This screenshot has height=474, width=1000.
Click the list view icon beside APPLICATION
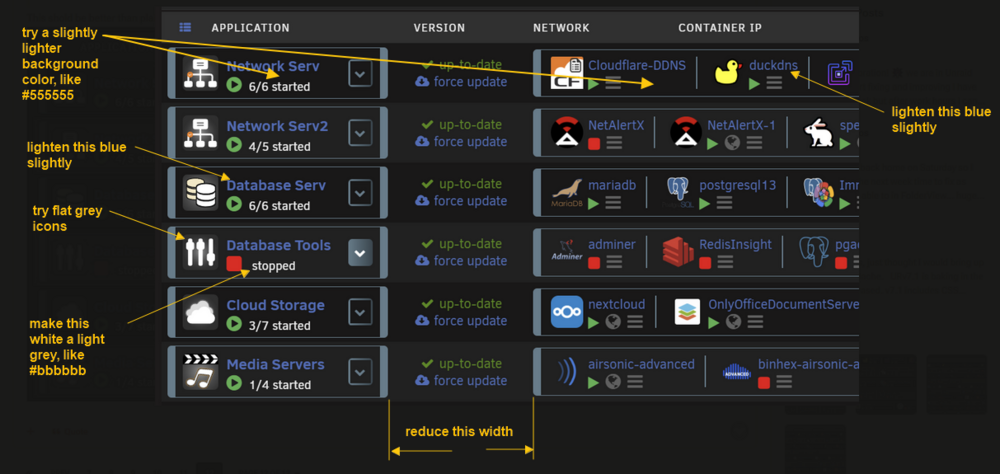(185, 27)
